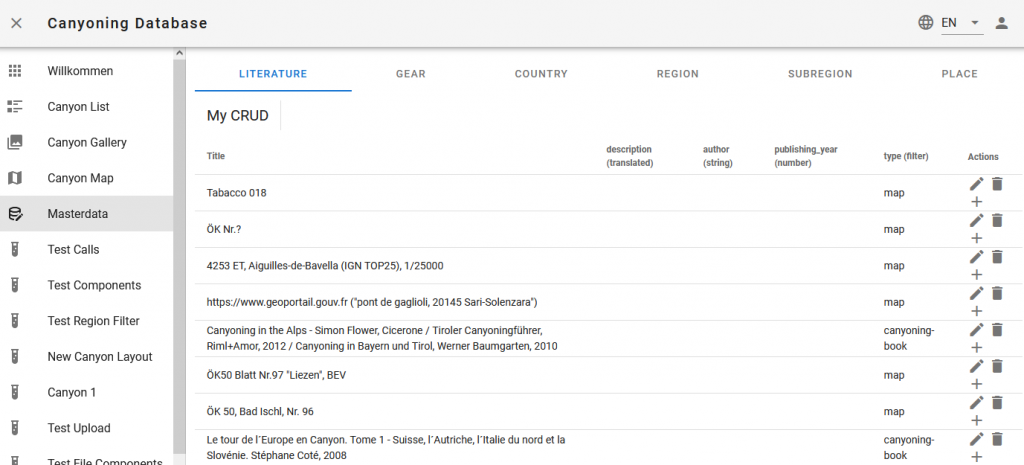Delete the 4253 ET Aiguilles-de-Bavella row

[997, 257]
